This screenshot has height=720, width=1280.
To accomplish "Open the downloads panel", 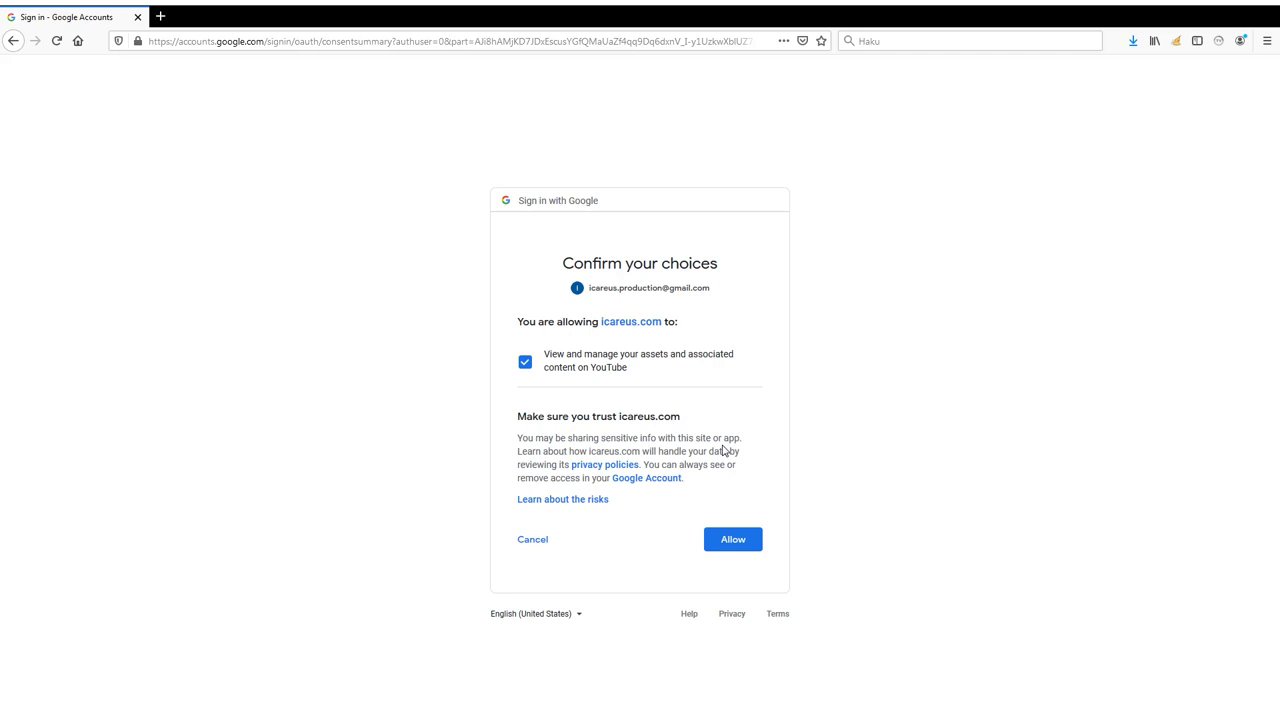I will coord(1133,41).
